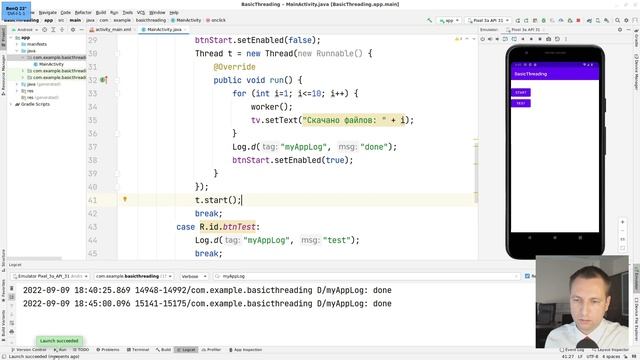
Task: Open the Build tool window tab
Action: (163, 350)
